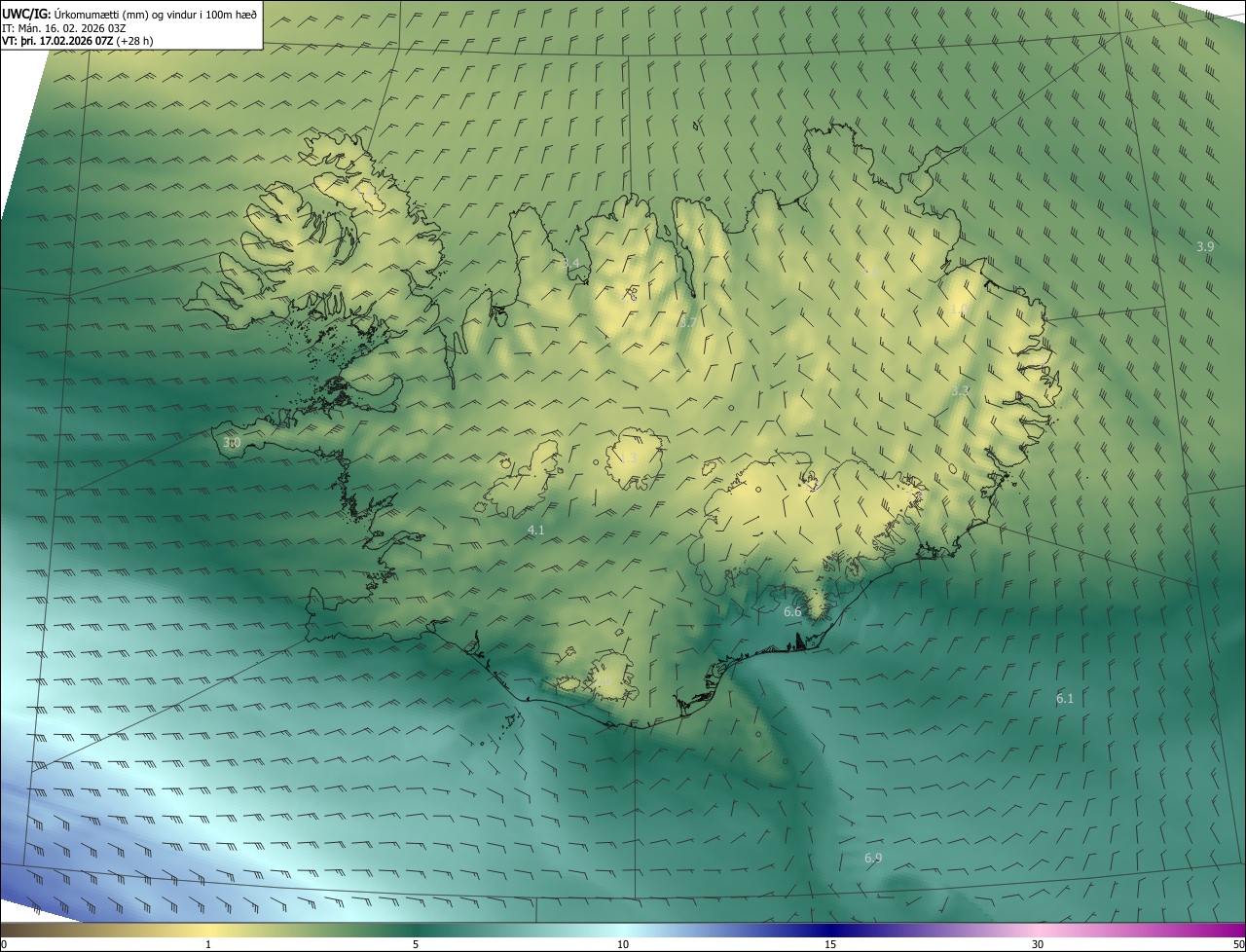Pick the 3.3 value on the map
Screen dimensions: 1246x952
pyautogui.click(x=960, y=390)
